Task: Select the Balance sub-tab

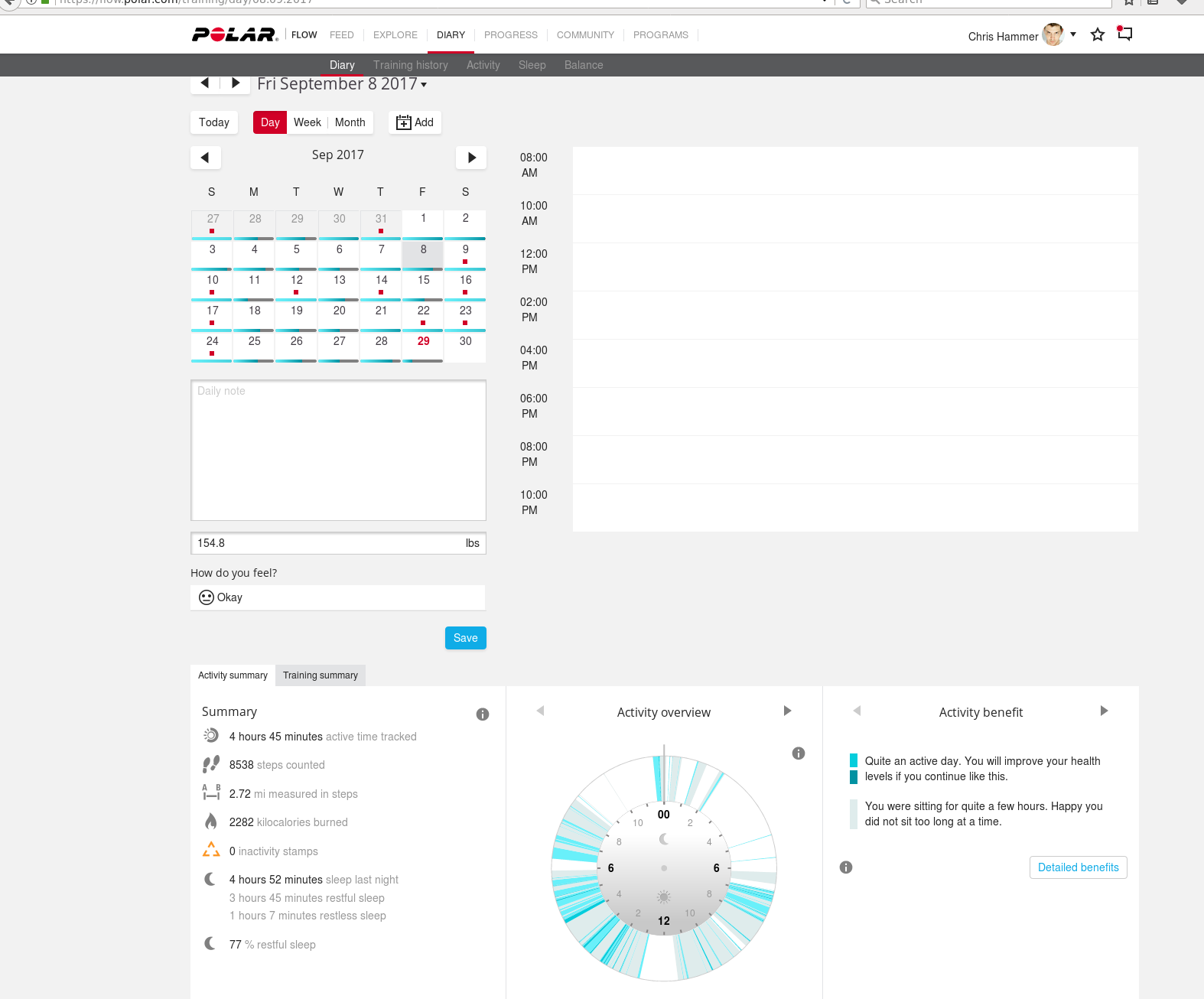Action: pos(584,65)
